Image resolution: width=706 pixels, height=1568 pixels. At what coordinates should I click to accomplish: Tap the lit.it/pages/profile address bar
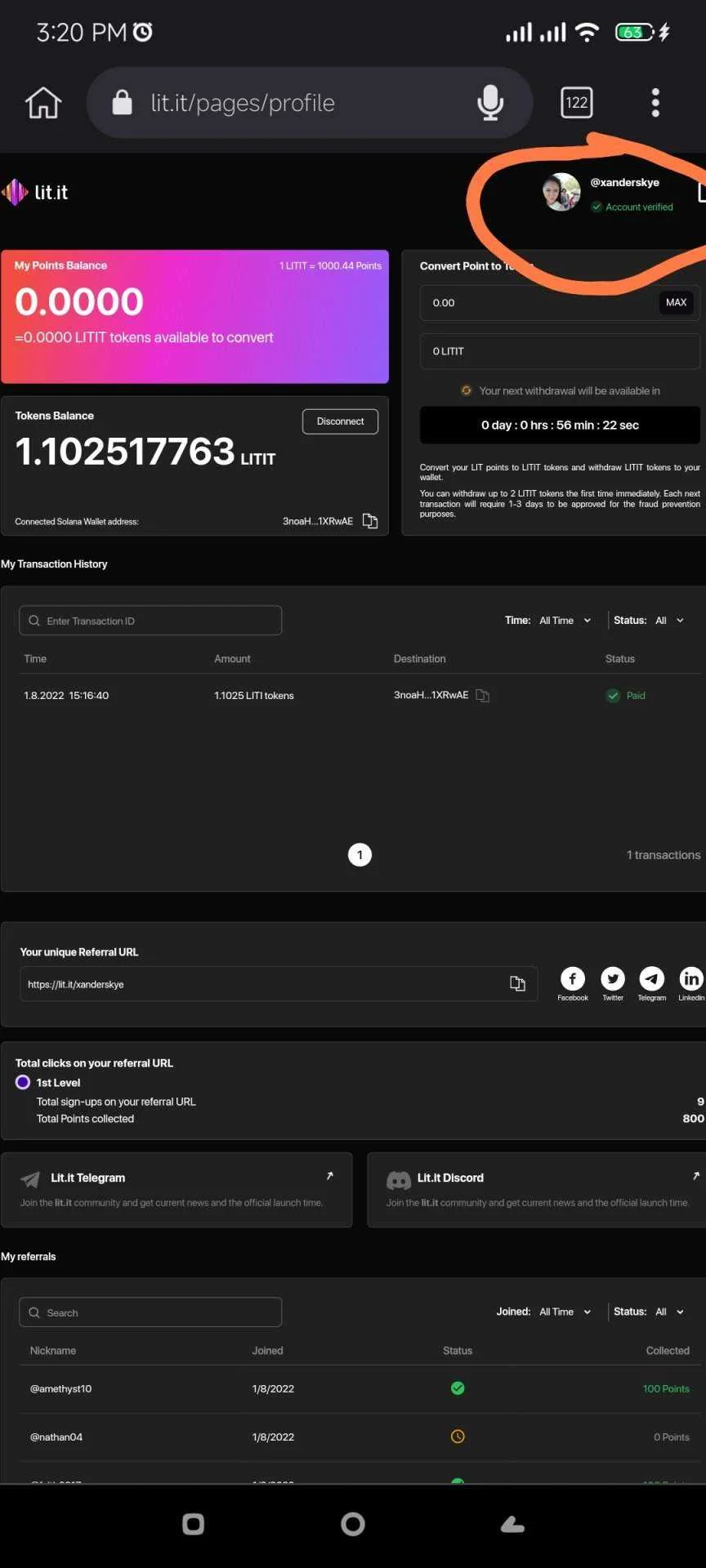309,103
